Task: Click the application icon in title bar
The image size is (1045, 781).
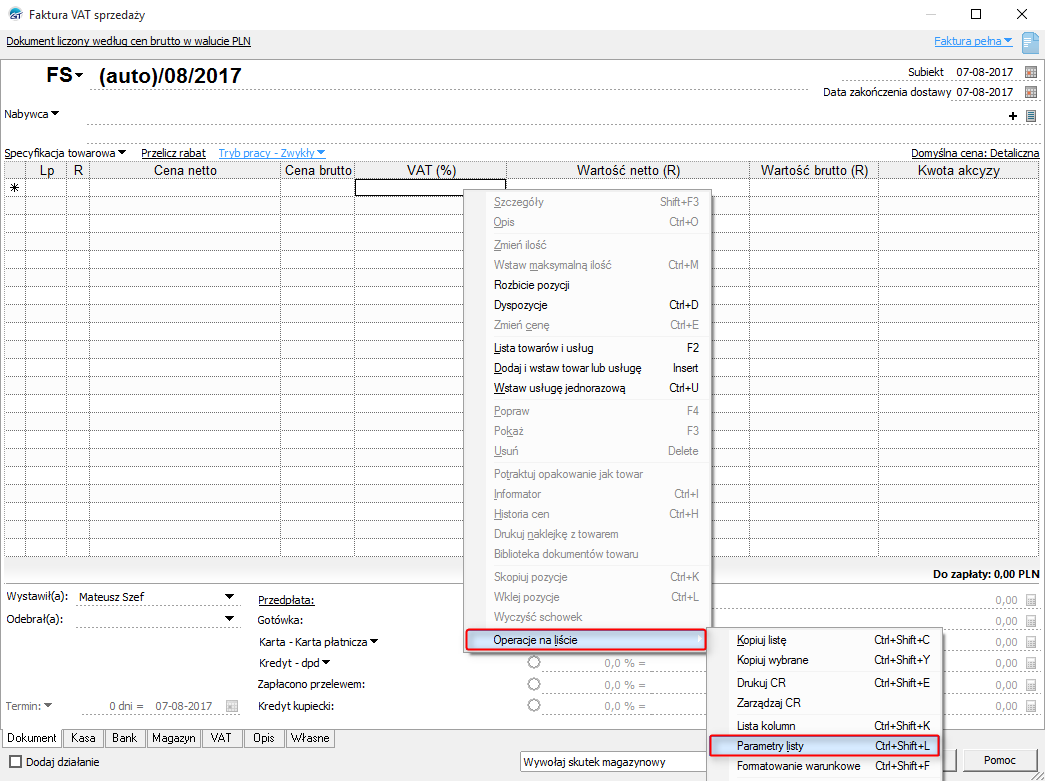Action: (x=15, y=14)
